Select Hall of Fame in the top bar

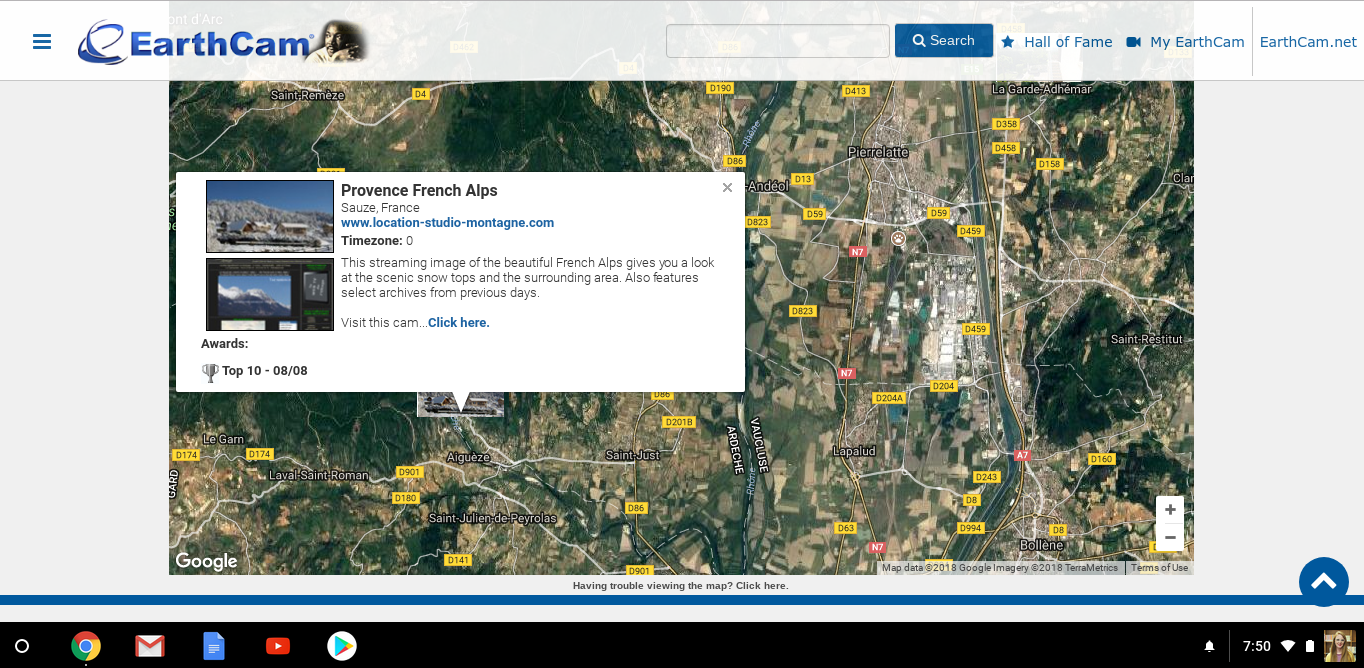point(1068,42)
